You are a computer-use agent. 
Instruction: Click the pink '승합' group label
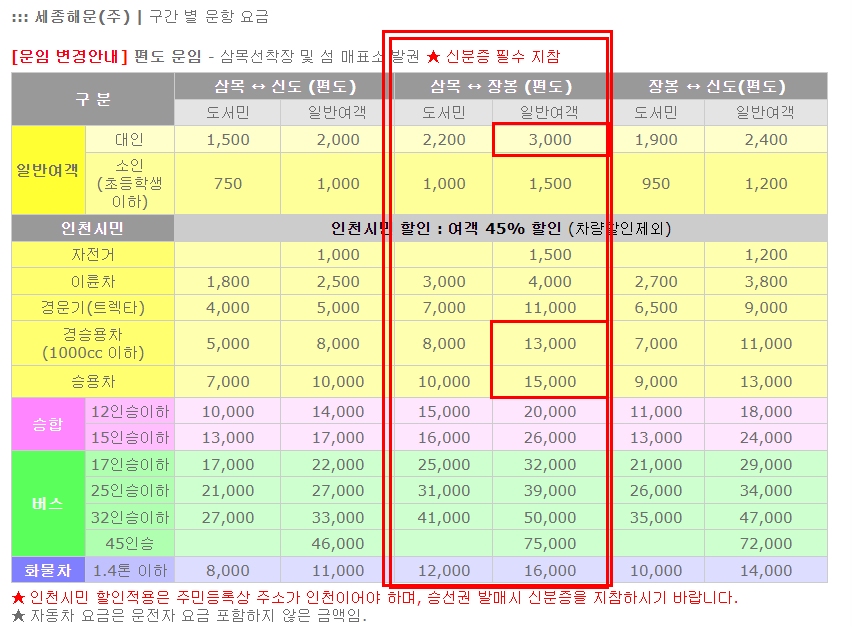pos(48,424)
